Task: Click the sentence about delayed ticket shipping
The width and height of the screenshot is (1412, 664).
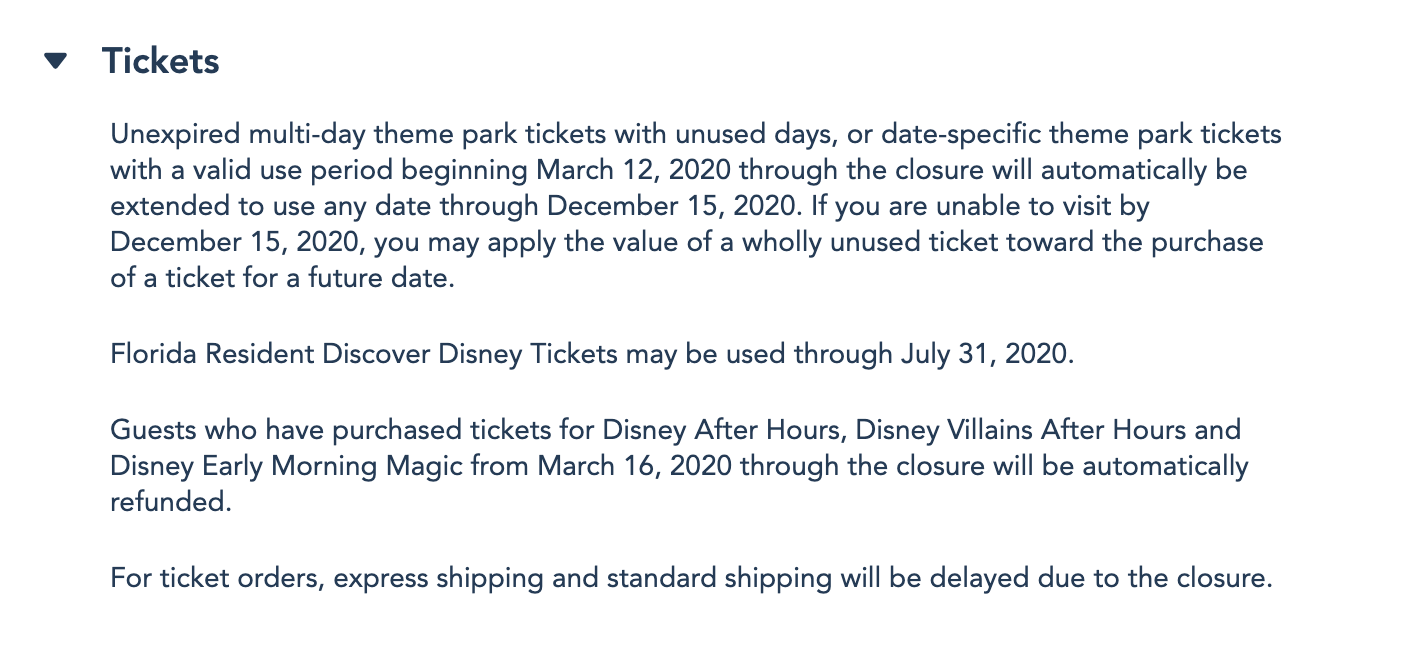Action: coord(691,578)
